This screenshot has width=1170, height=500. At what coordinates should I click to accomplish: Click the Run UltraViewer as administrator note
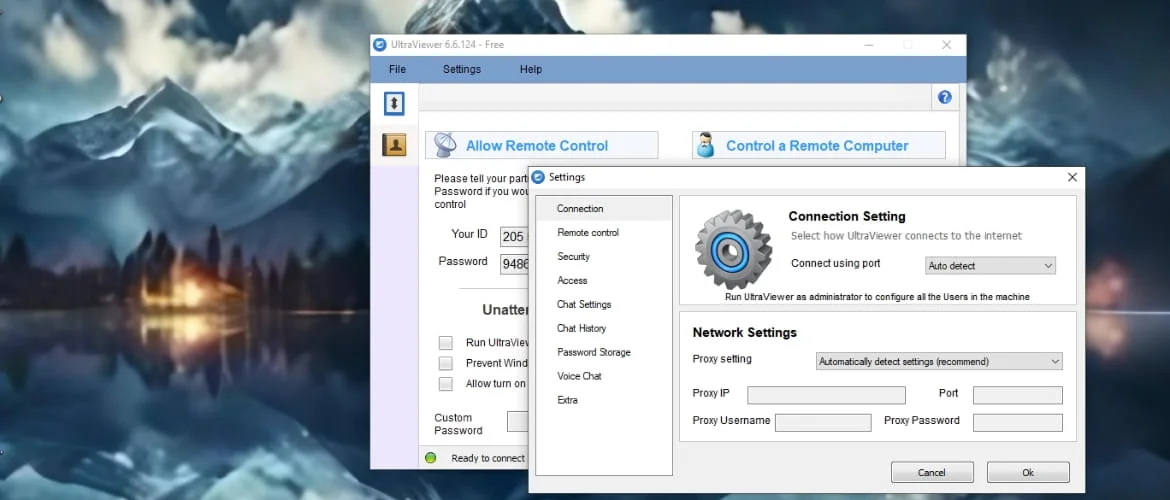878,297
